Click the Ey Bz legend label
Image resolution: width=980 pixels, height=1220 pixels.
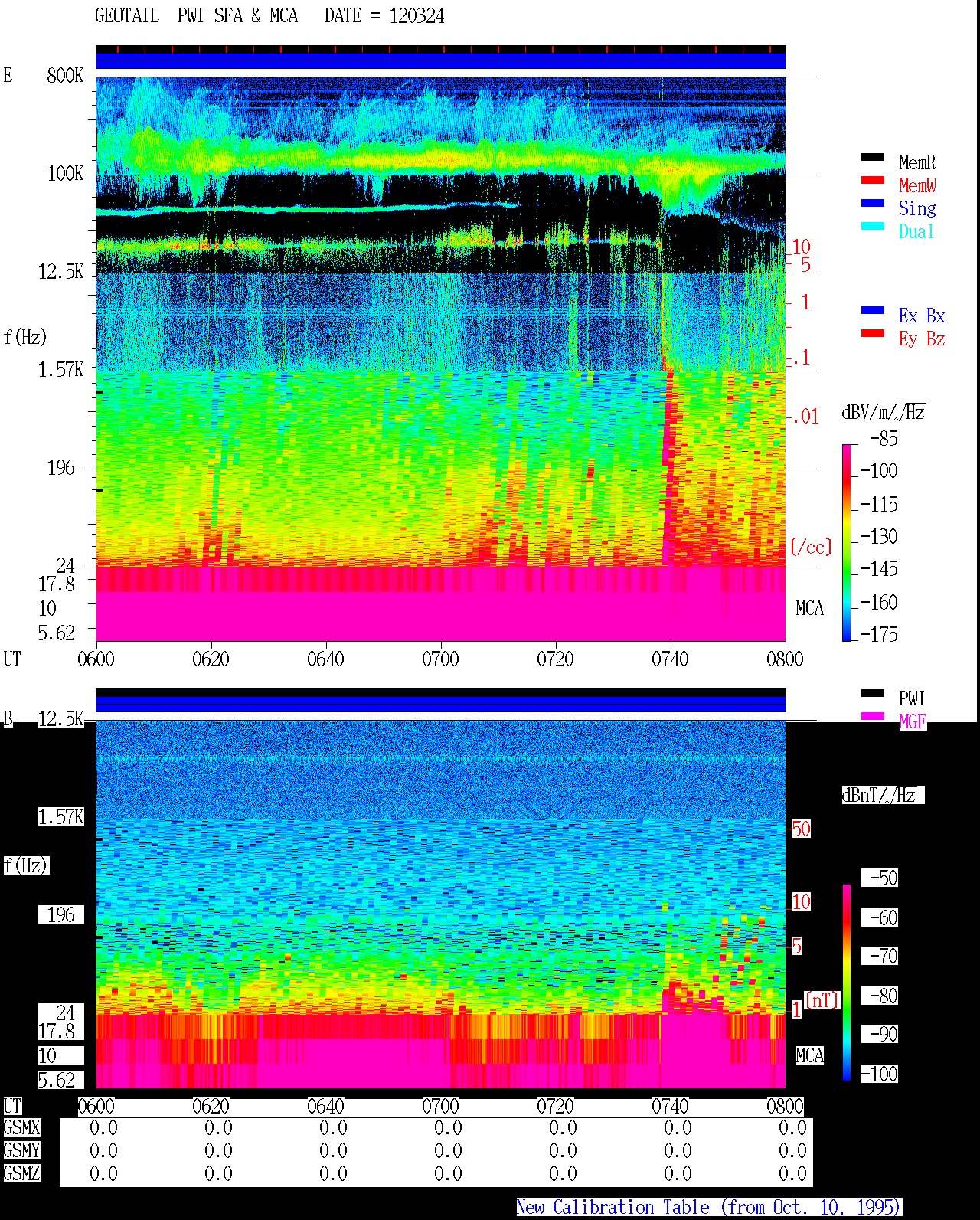(x=922, y=339)
